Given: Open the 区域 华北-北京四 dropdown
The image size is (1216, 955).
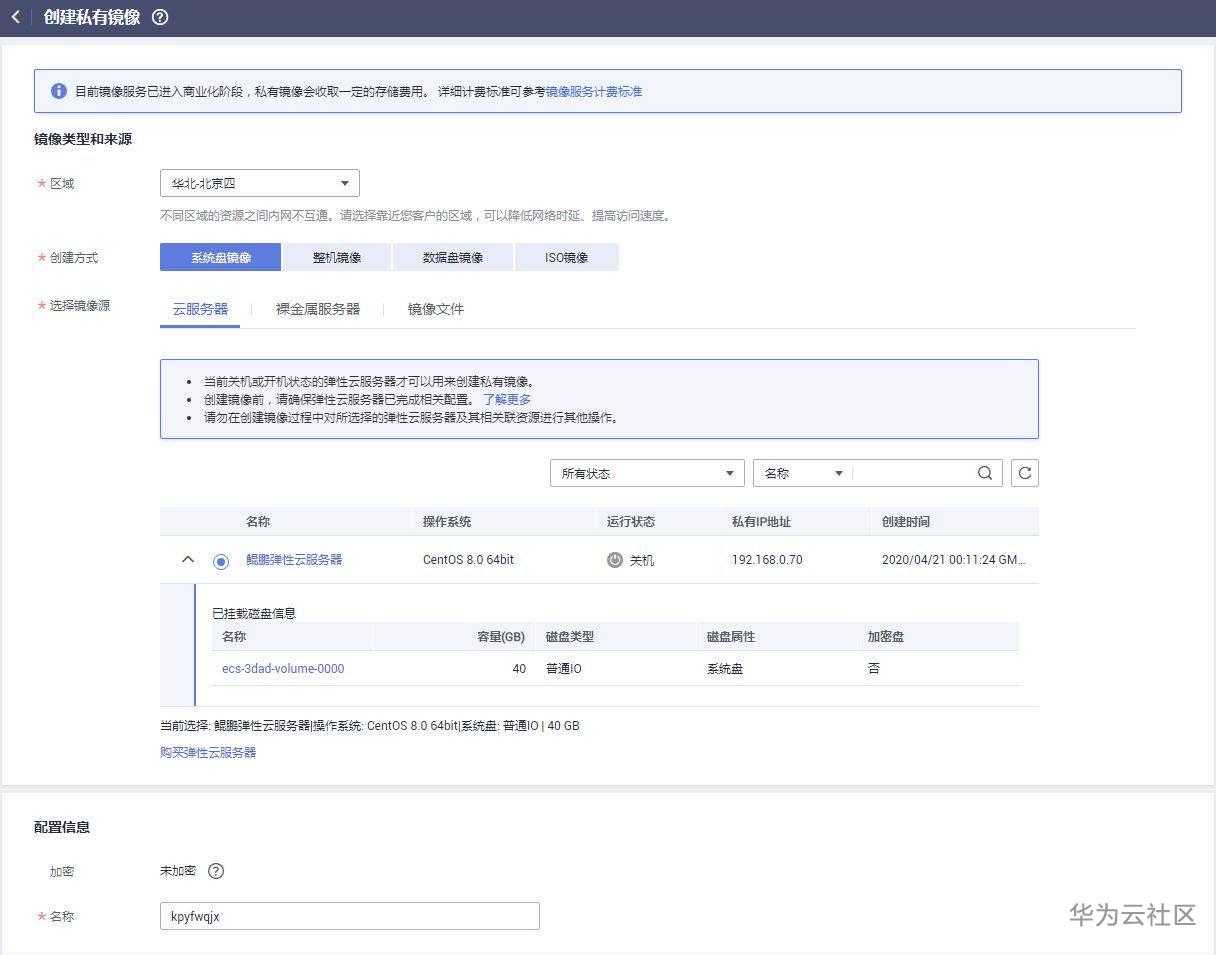Looking at the screenshot, I should 260,183.
